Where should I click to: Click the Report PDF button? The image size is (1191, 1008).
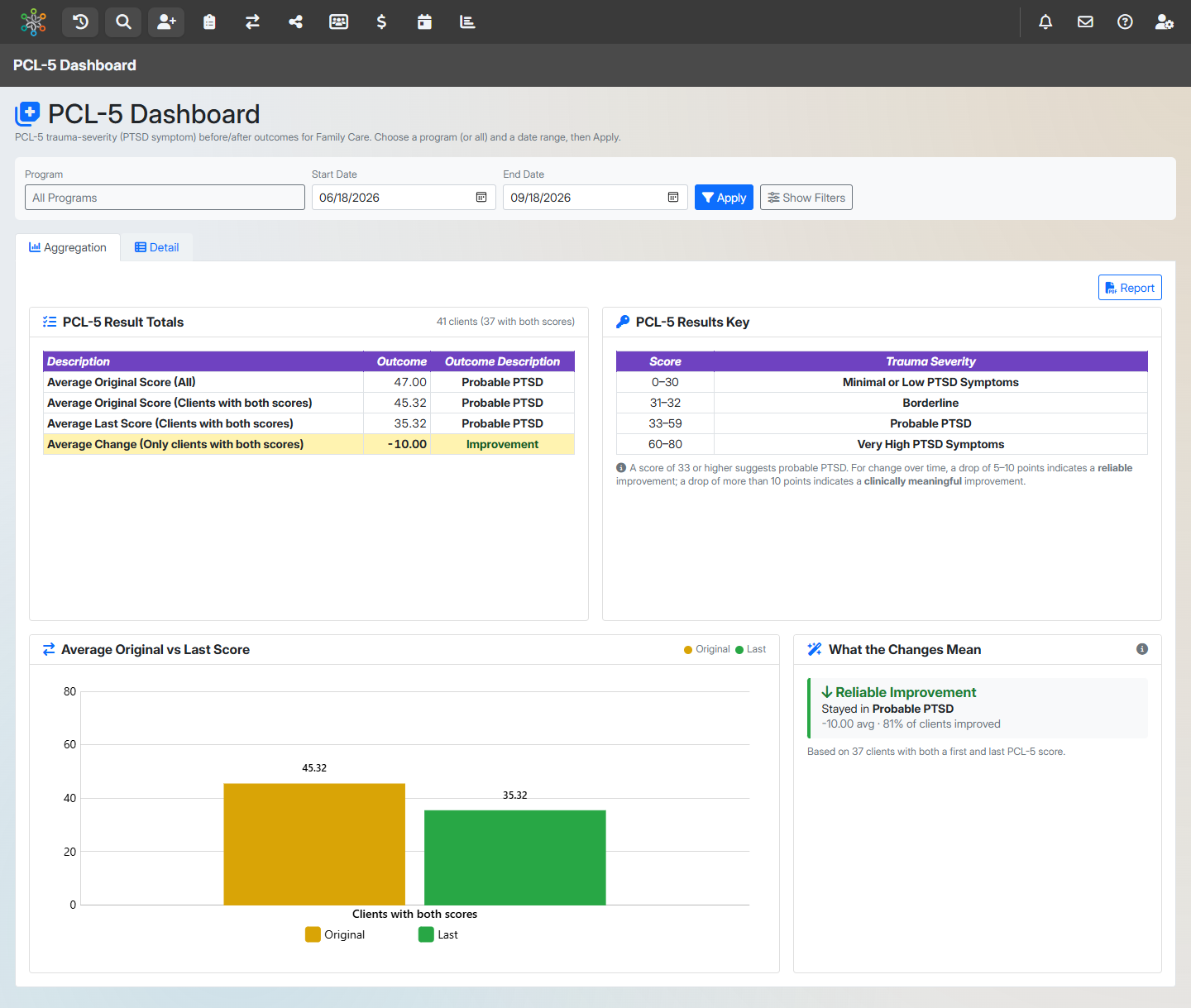point(1130,288)
